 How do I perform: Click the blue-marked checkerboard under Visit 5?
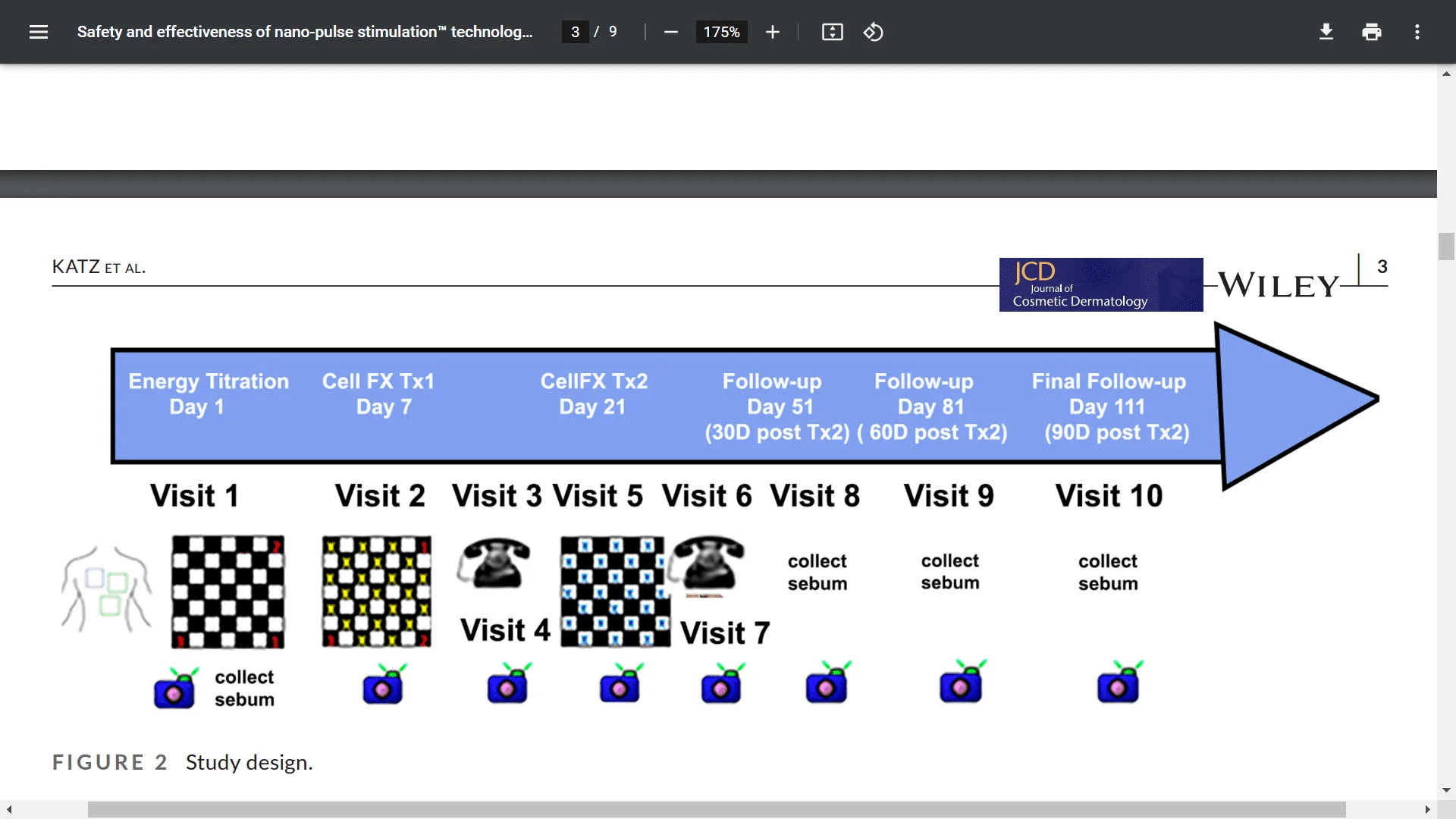[x=615, y=591]
